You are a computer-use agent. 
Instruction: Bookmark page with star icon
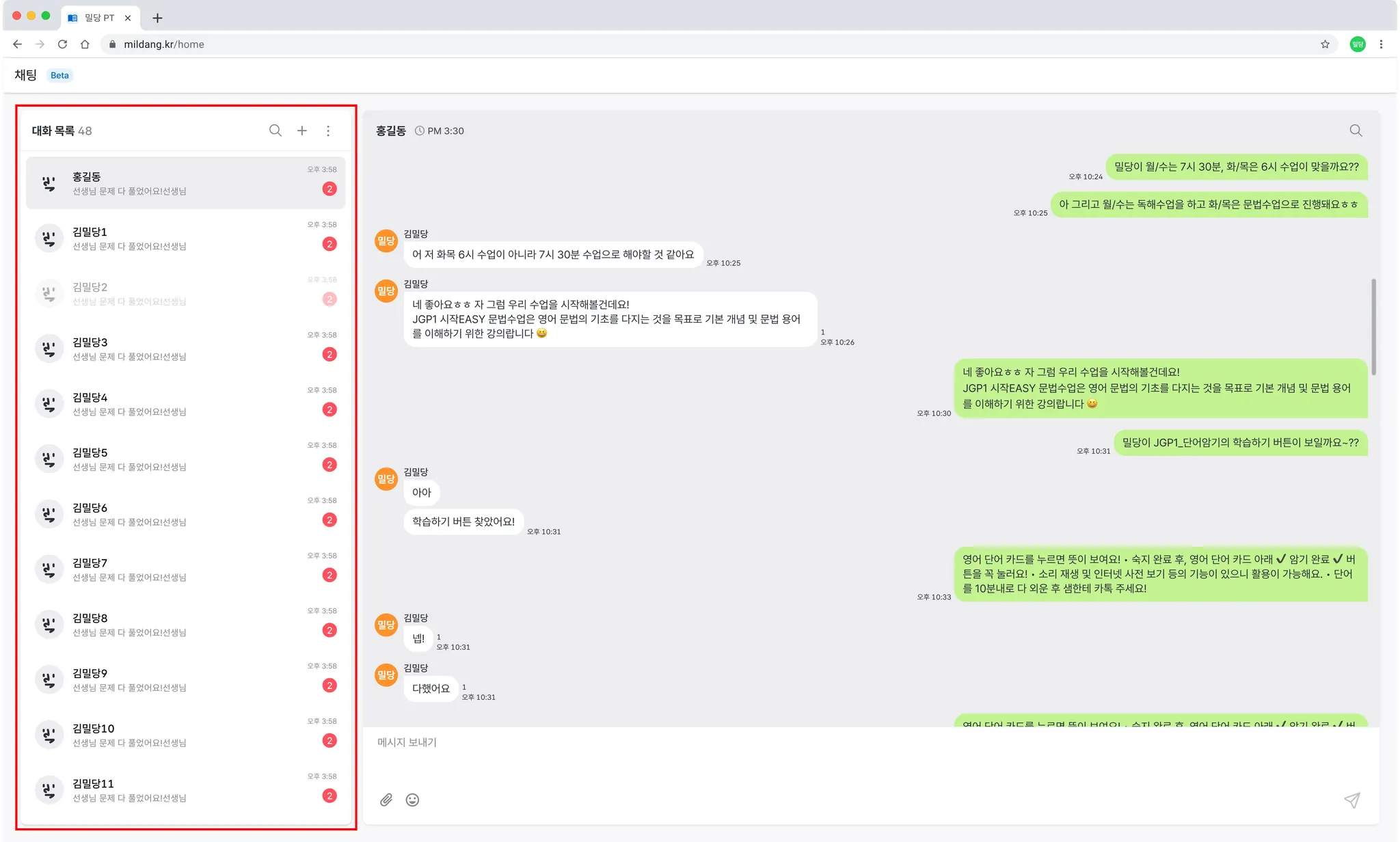[x=1325, y=44]
